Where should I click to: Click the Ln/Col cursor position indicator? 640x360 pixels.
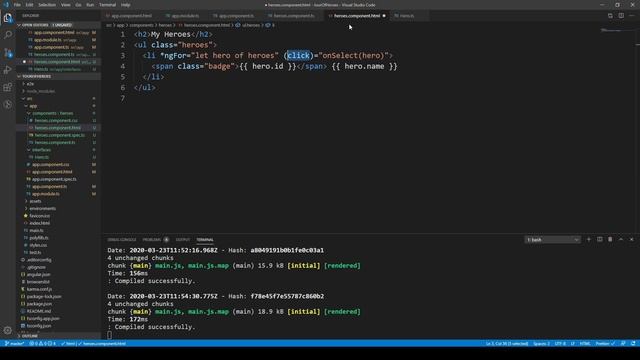tap(507, 344)
